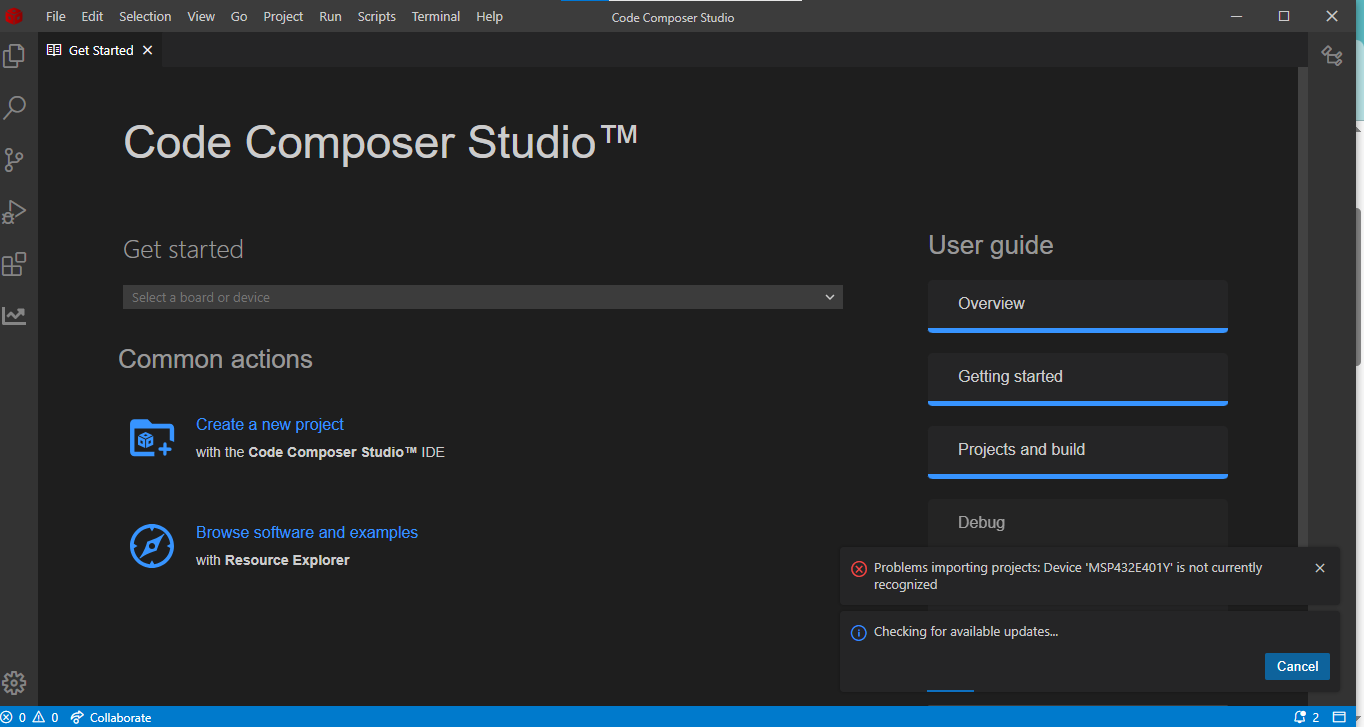Image resolution: width=1364 pixels, height=727 pixels.
Task: Open the Manage gear icon
Action: (x=14, y=683)
